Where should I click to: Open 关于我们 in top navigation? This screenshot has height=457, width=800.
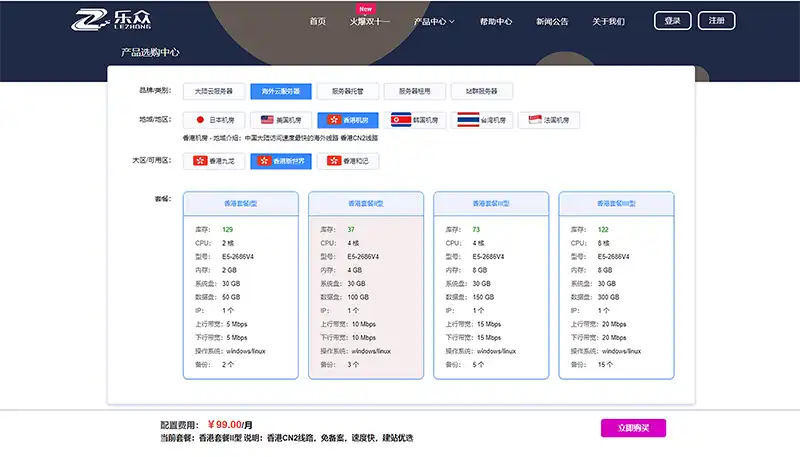(608, 21)
